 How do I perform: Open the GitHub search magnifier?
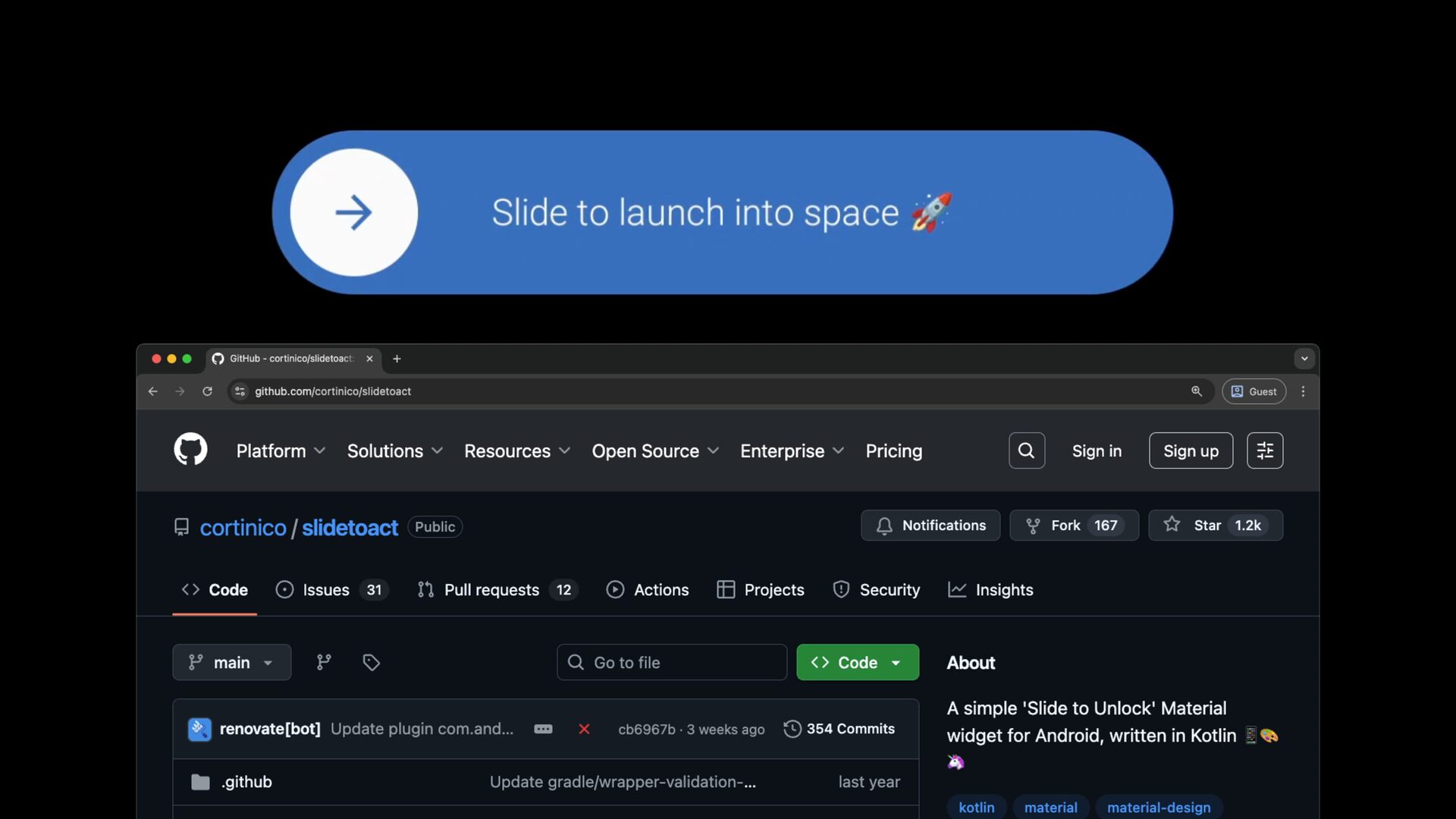pyautogui.click(x=1026, y=450)
